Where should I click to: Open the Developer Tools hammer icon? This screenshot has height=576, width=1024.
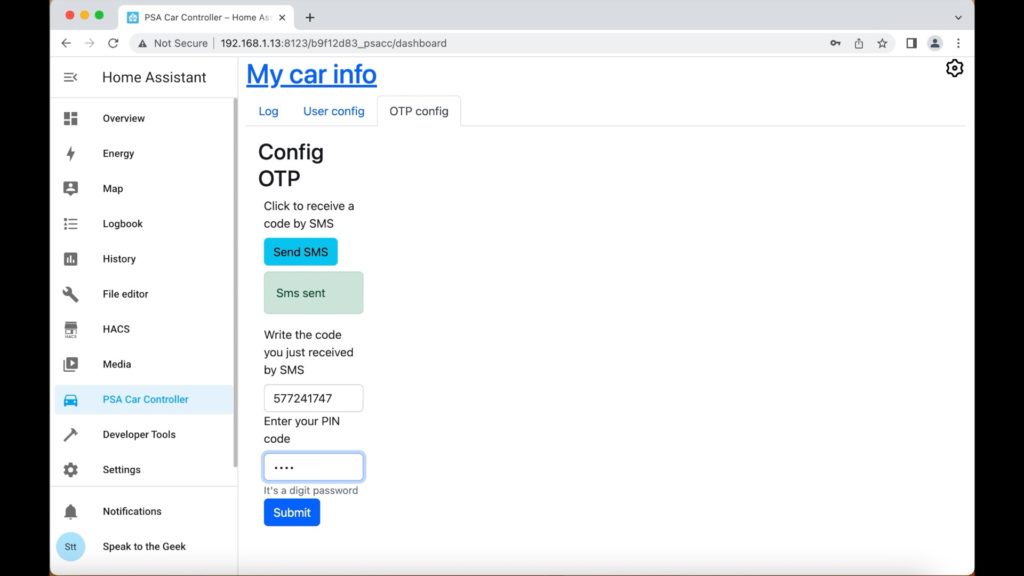click(x=71, y=434)
